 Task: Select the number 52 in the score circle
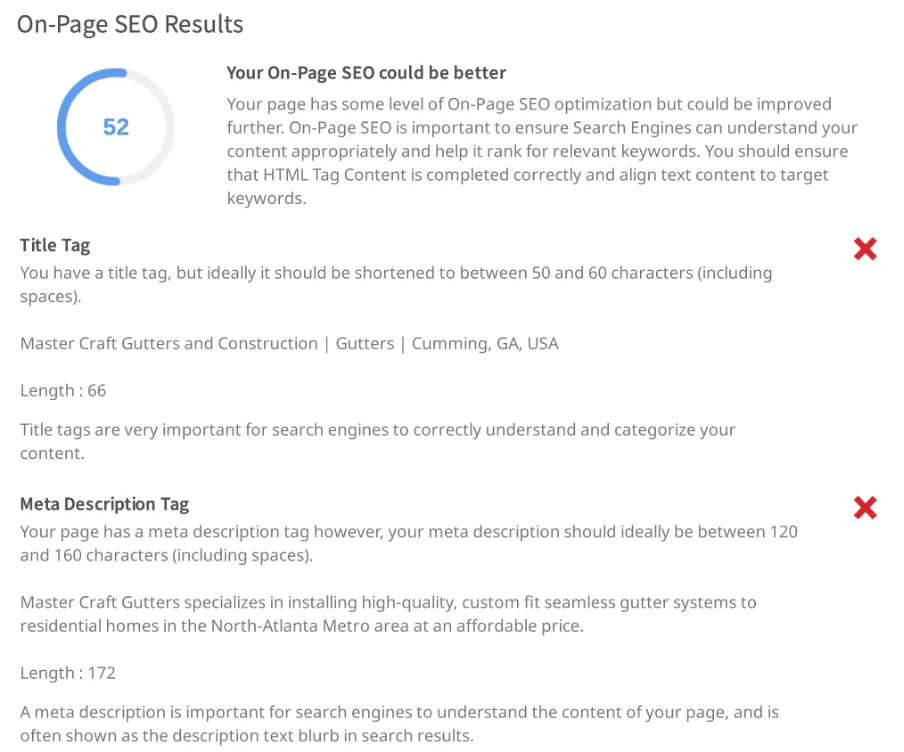click(116, 127)
